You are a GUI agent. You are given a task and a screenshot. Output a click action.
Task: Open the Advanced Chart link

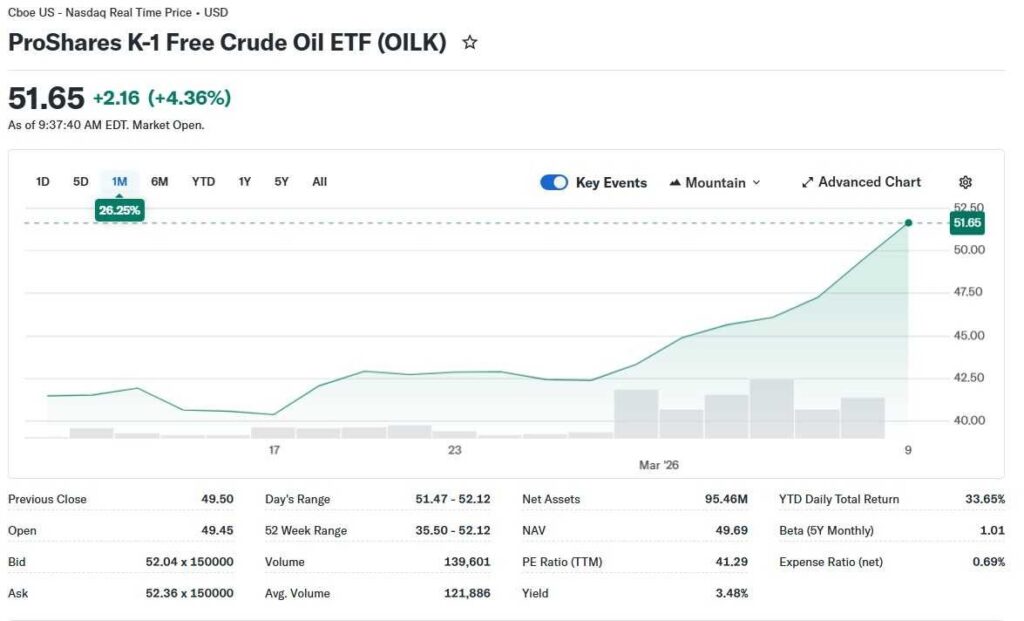click(868, 182)
